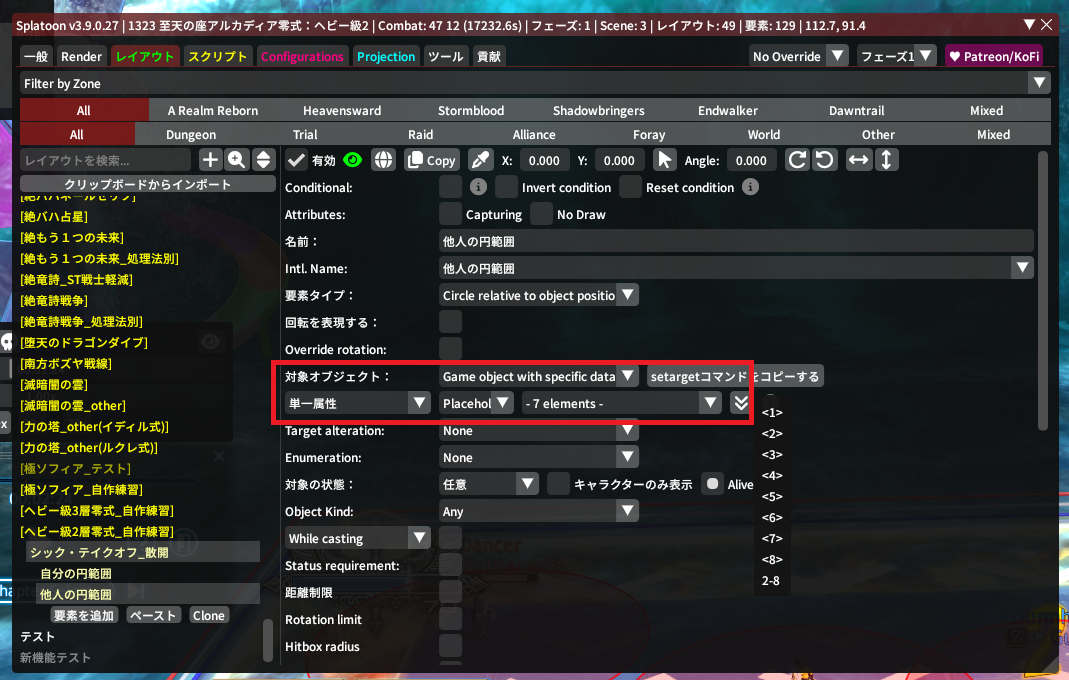The image size is (1069, 680).
Task: Click the Clone button
Action: click(208, 615)
